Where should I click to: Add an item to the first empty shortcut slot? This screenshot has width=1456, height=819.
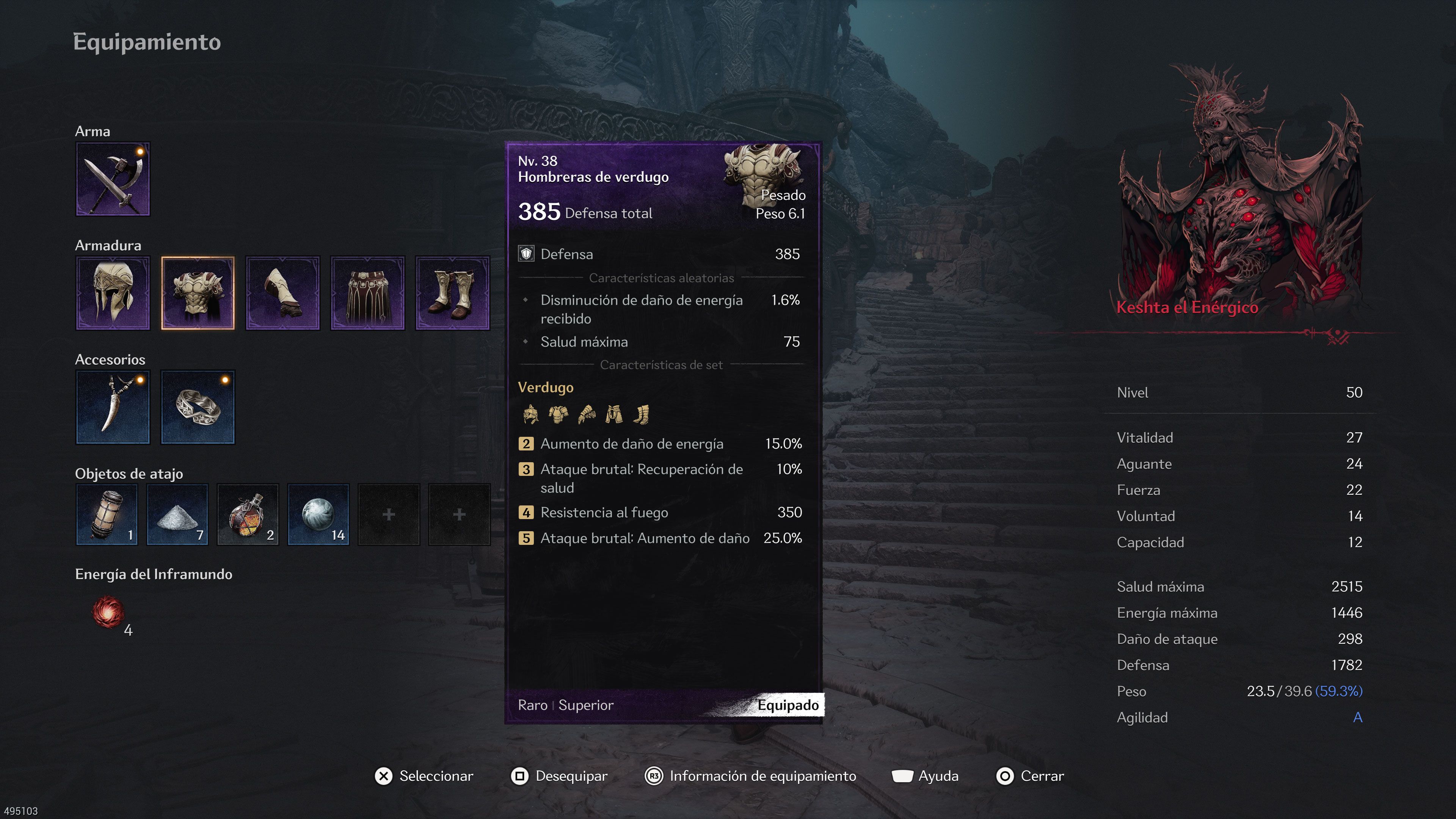coord(389,515)
